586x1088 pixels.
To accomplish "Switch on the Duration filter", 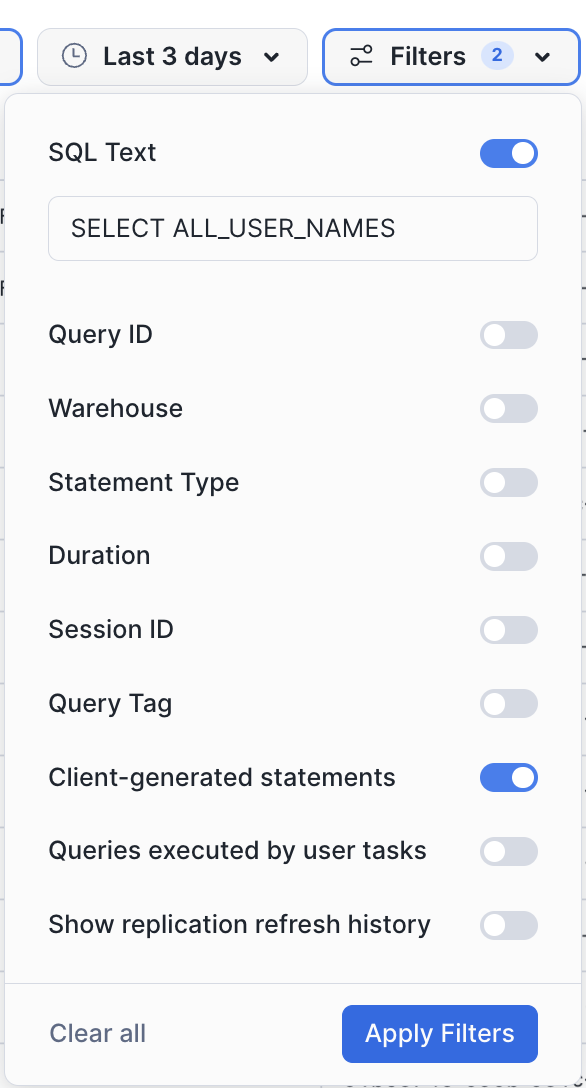I will 508,556.
